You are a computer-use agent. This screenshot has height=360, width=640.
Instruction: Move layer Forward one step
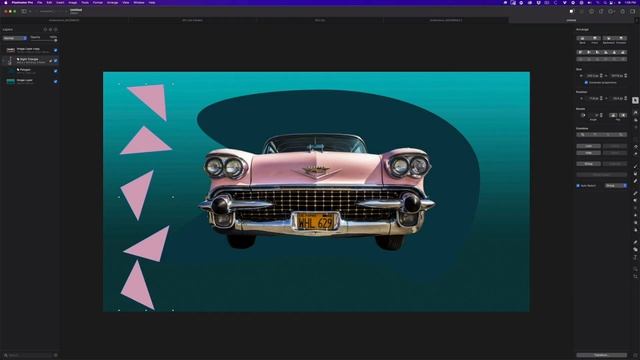point(621,38)
